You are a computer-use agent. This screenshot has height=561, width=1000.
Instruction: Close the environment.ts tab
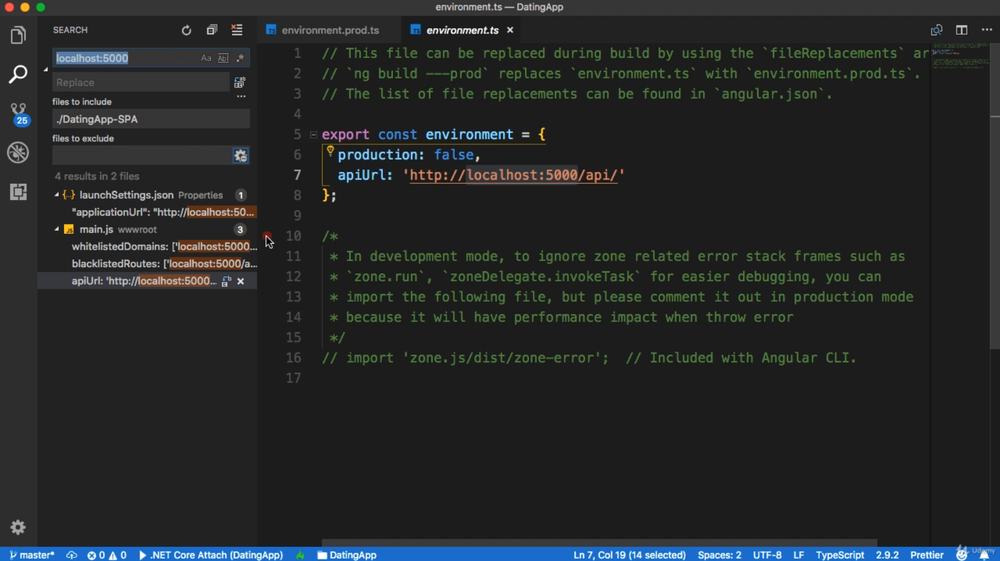(510, 30)
